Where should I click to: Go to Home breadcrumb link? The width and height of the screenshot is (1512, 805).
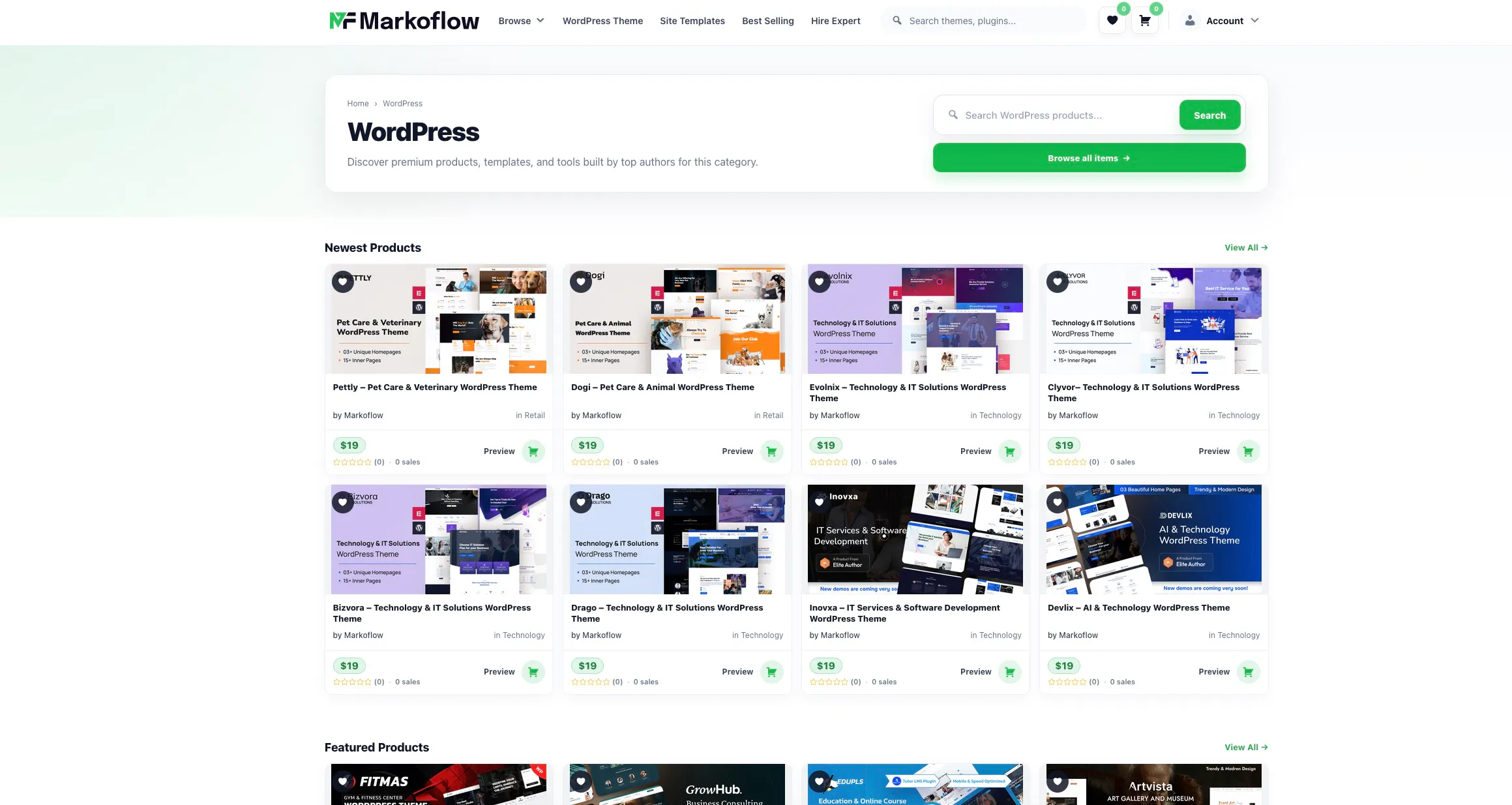[358, 104]
